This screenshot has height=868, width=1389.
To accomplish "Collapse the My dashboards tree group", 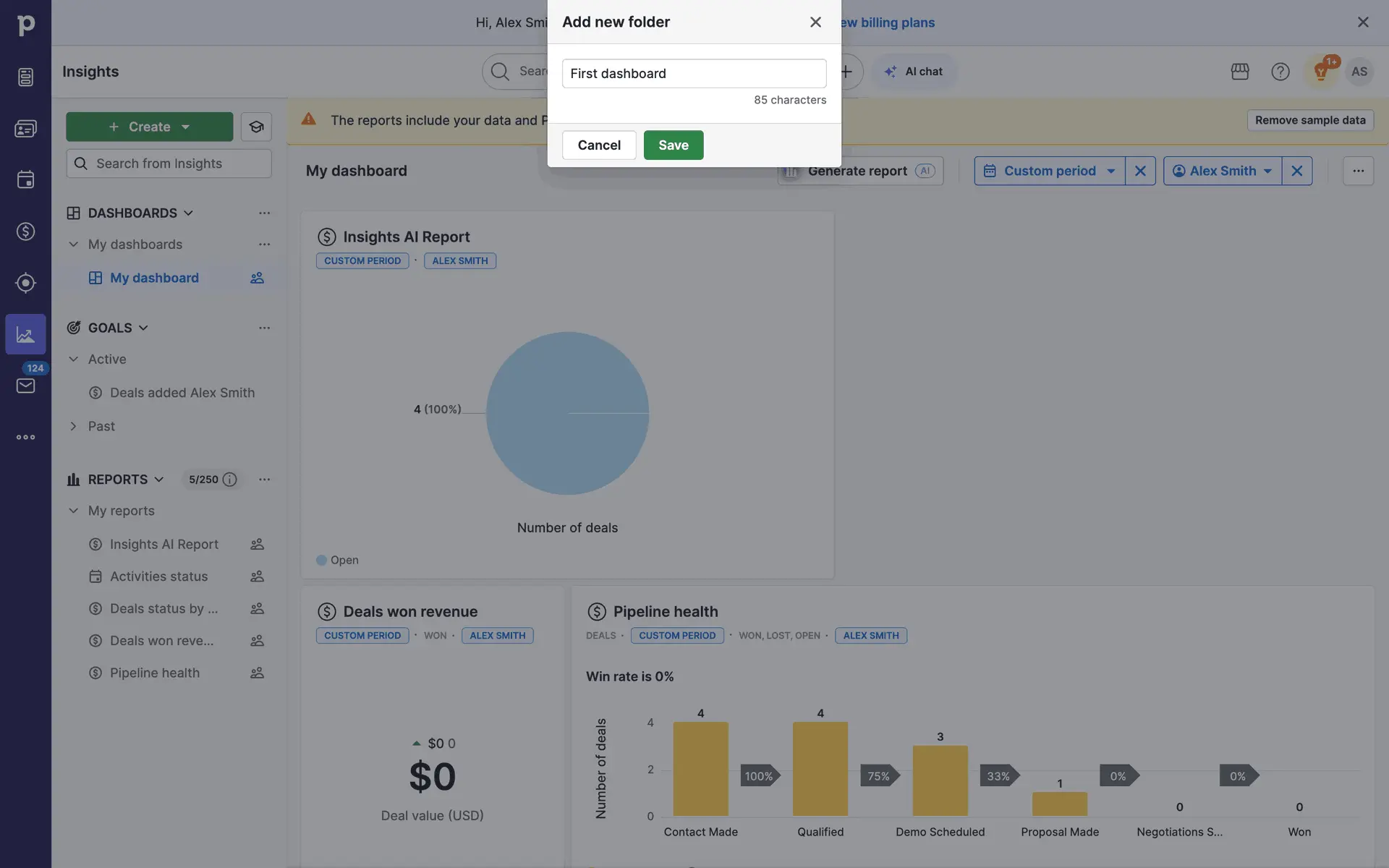I will pyautogui.click(x=73, y=244).
